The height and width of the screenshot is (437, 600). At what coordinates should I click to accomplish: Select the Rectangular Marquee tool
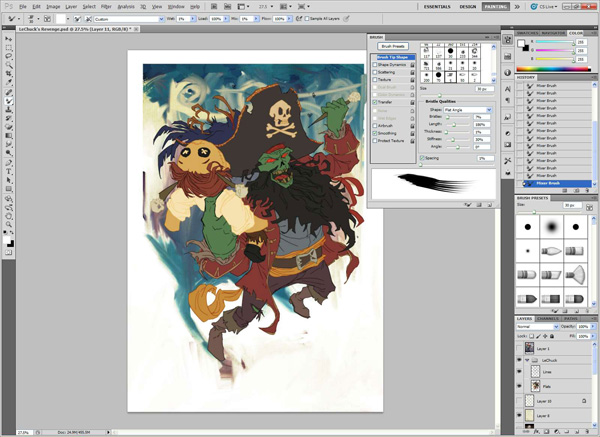tap(8, 48)
